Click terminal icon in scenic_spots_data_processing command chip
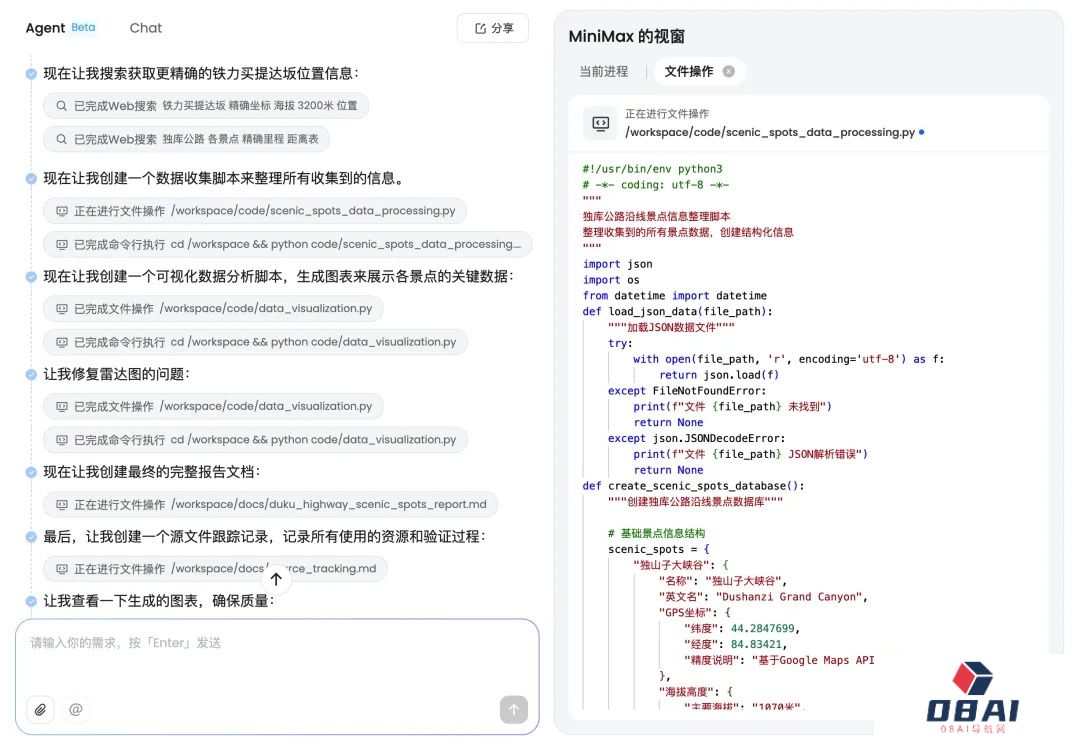Screen dimensions: 1080x744 tap(61, 245)
